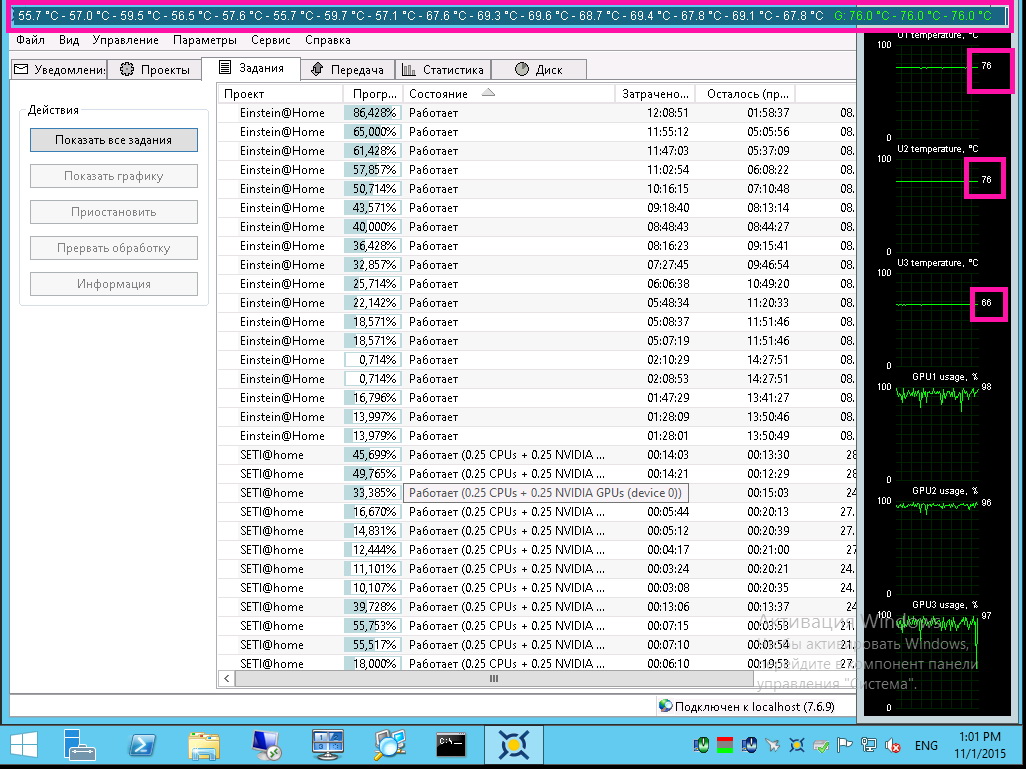Click the Показать все задания button
Viewport: 1026px width, 769px height.
[114, 140]
